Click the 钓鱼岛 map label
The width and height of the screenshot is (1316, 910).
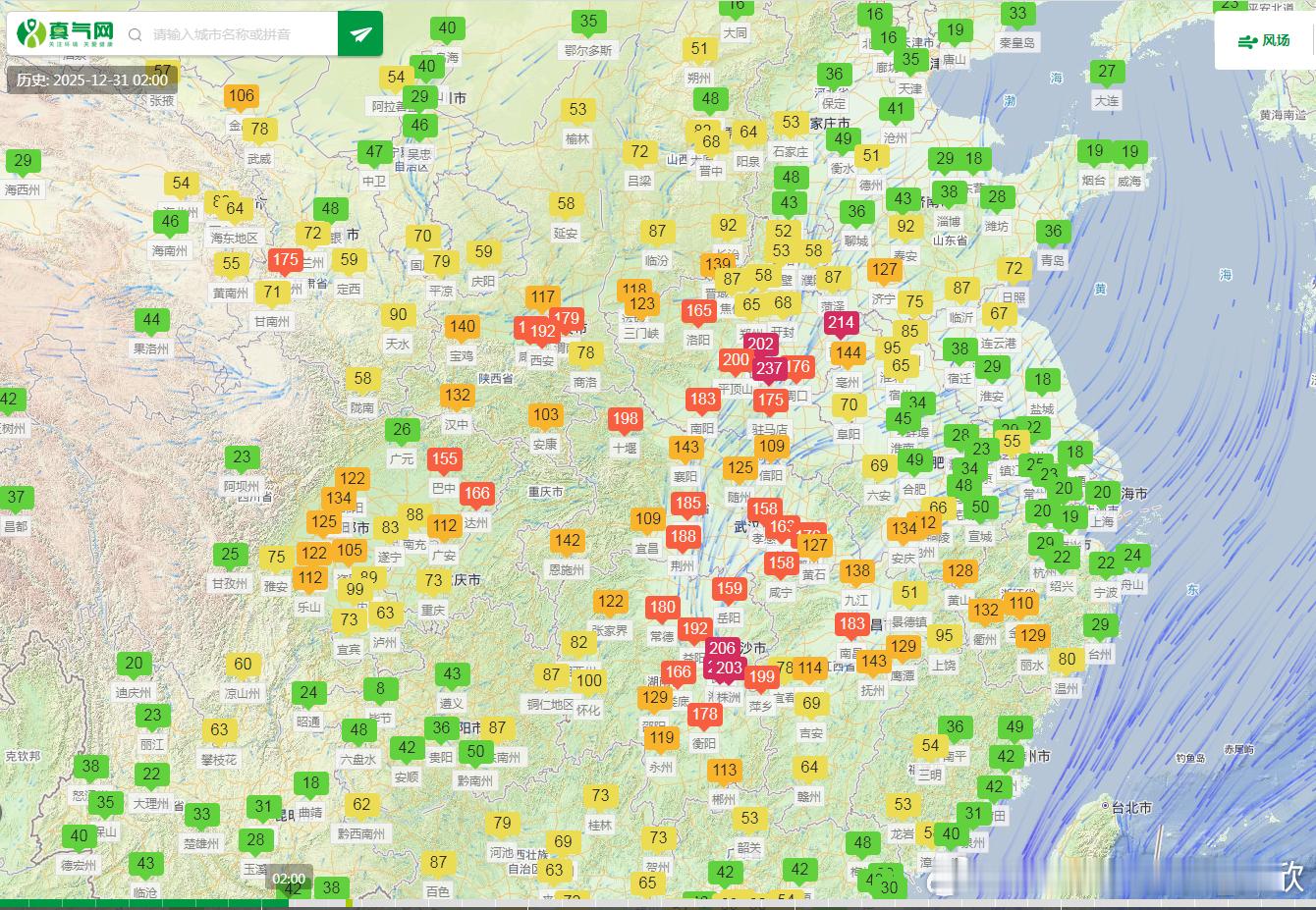click(1190, 759)
